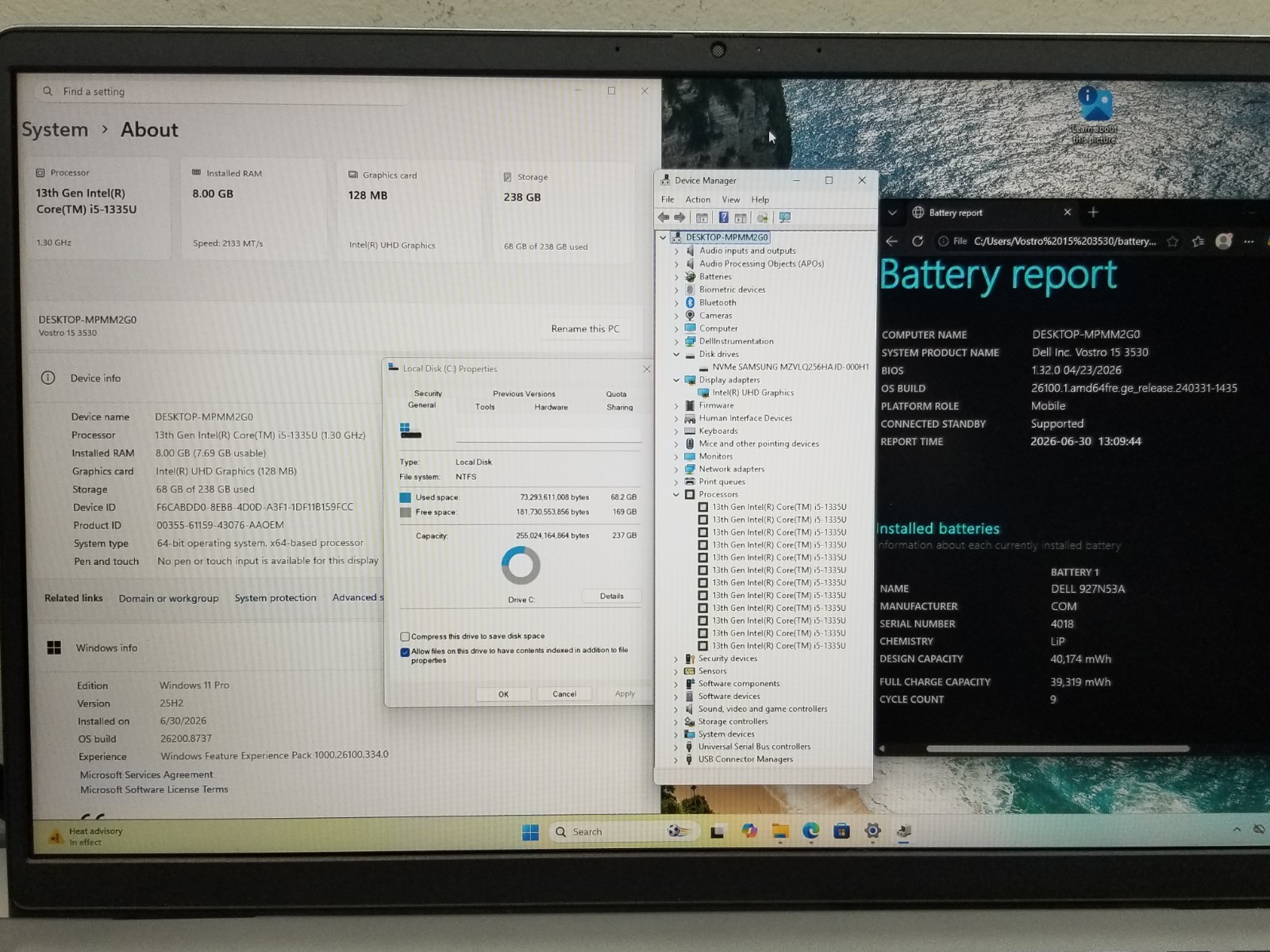Open the browser three-dot menu
Image resolution: width=1270 pixels, height=952 pixels.
coord(1249,241)
